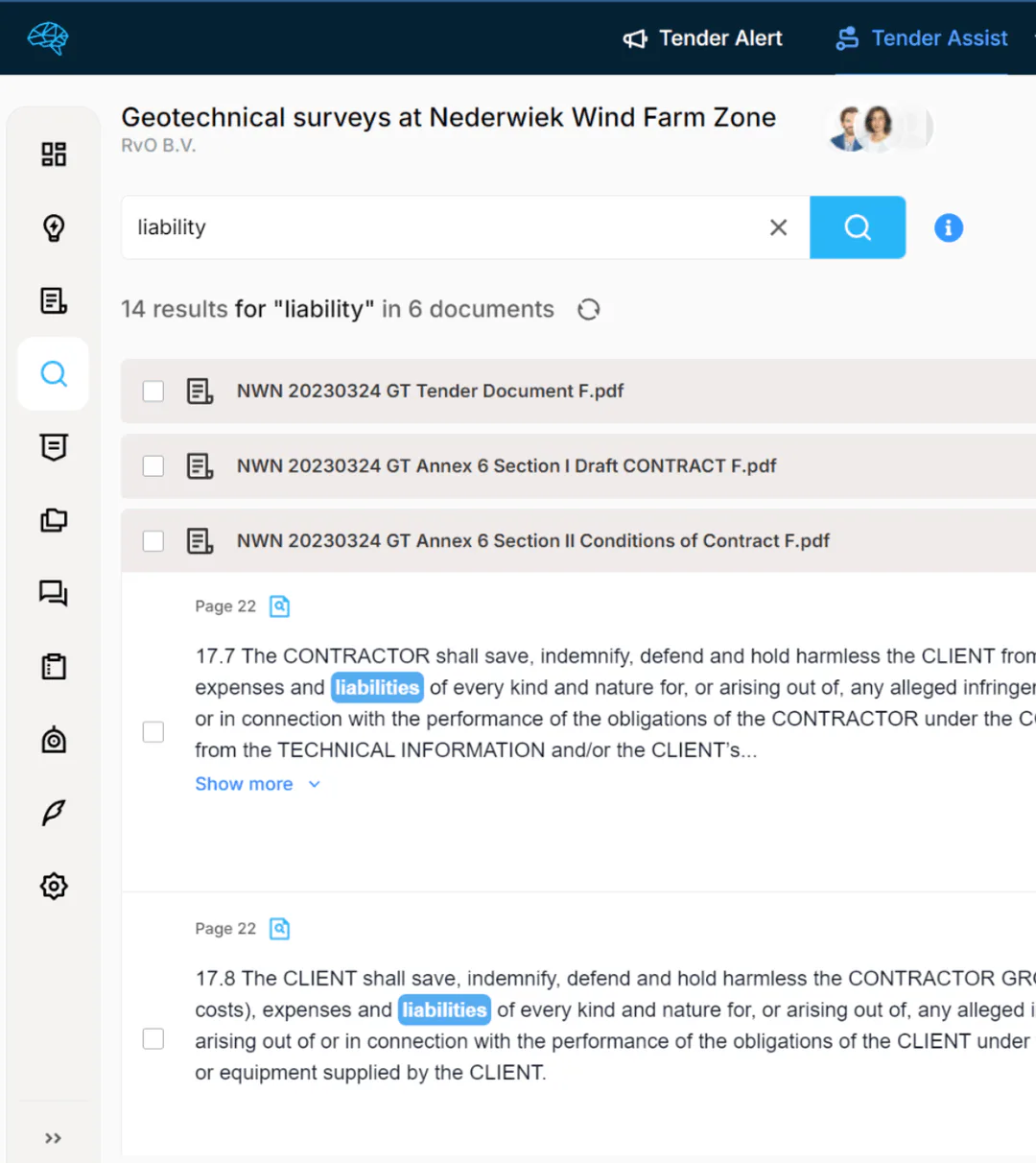Select the feather pen icon in sidebar
This screenshot has width=1036, height=1163.
54,813
